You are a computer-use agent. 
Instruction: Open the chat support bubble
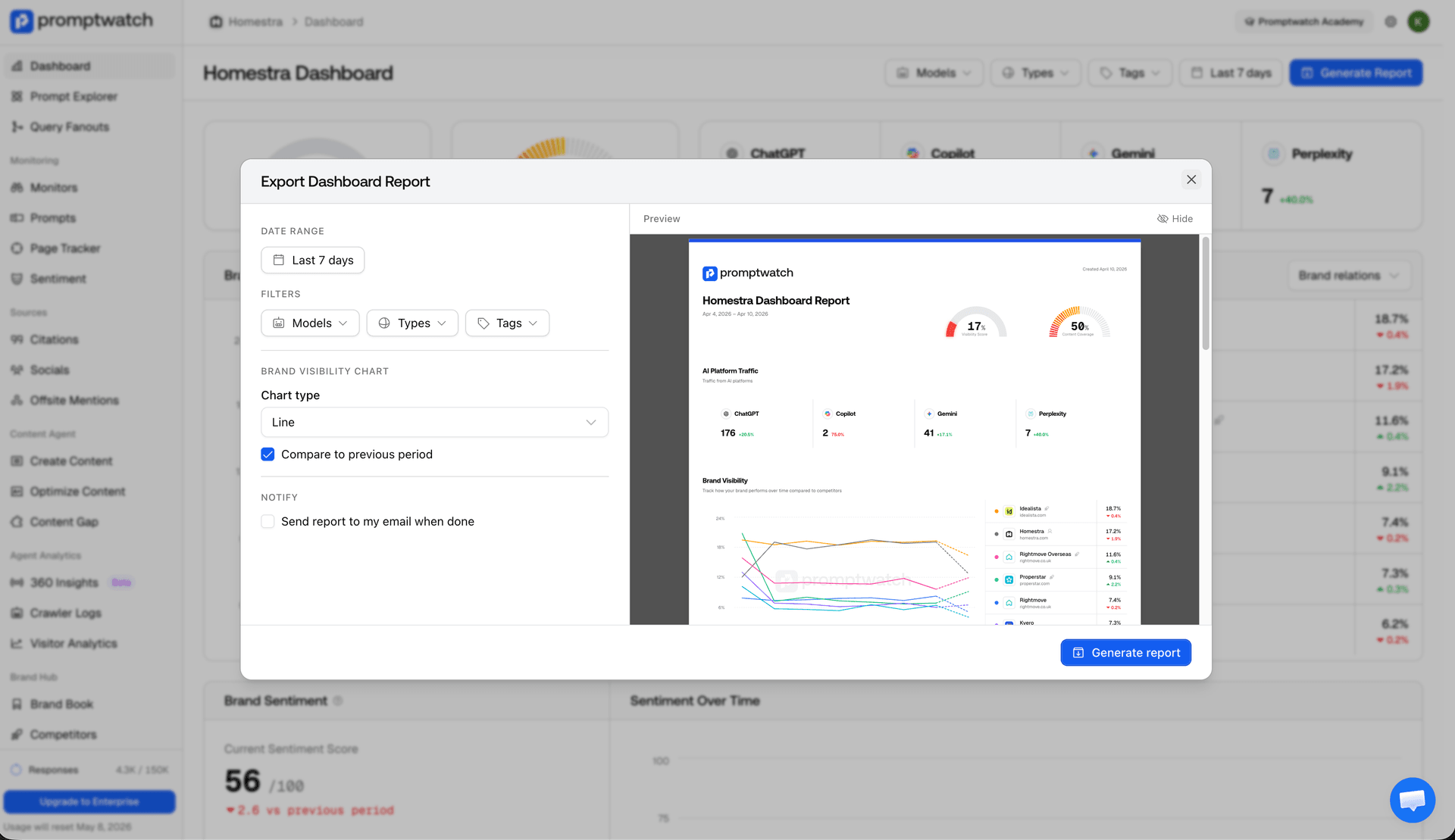point(1412,800)
